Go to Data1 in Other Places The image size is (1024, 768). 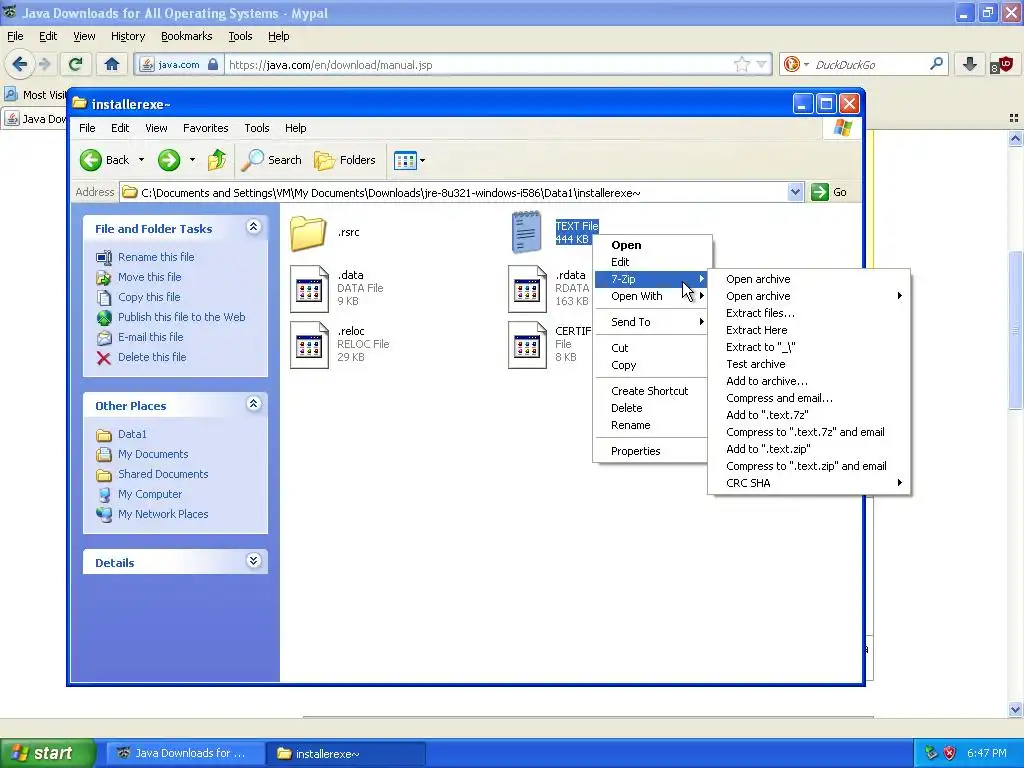132,434
